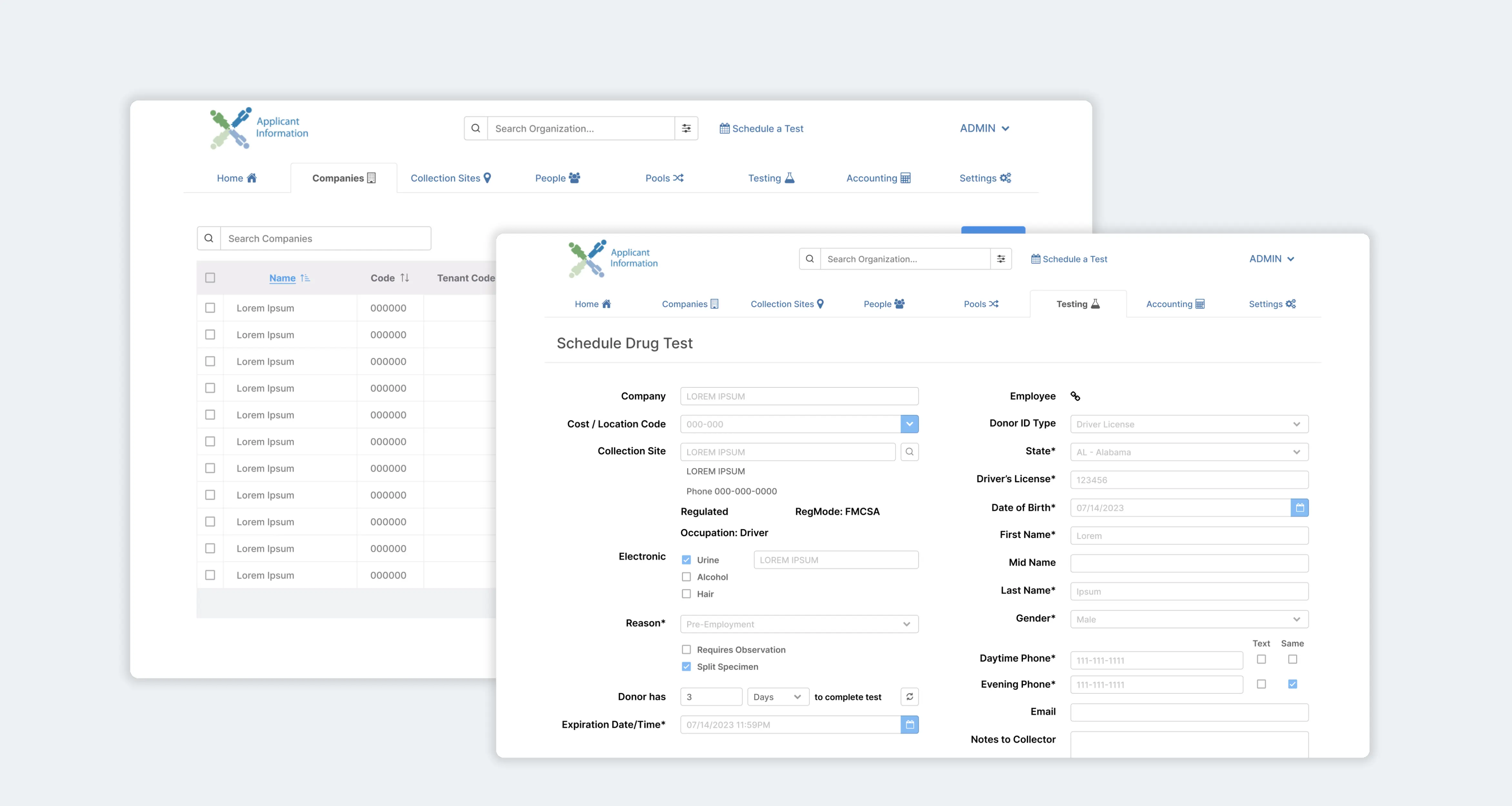Image resolution: width=1512 pixels, height=806 pixels.
Task: Click Schedule a Test link in front window
Action: coord(1069,259)
